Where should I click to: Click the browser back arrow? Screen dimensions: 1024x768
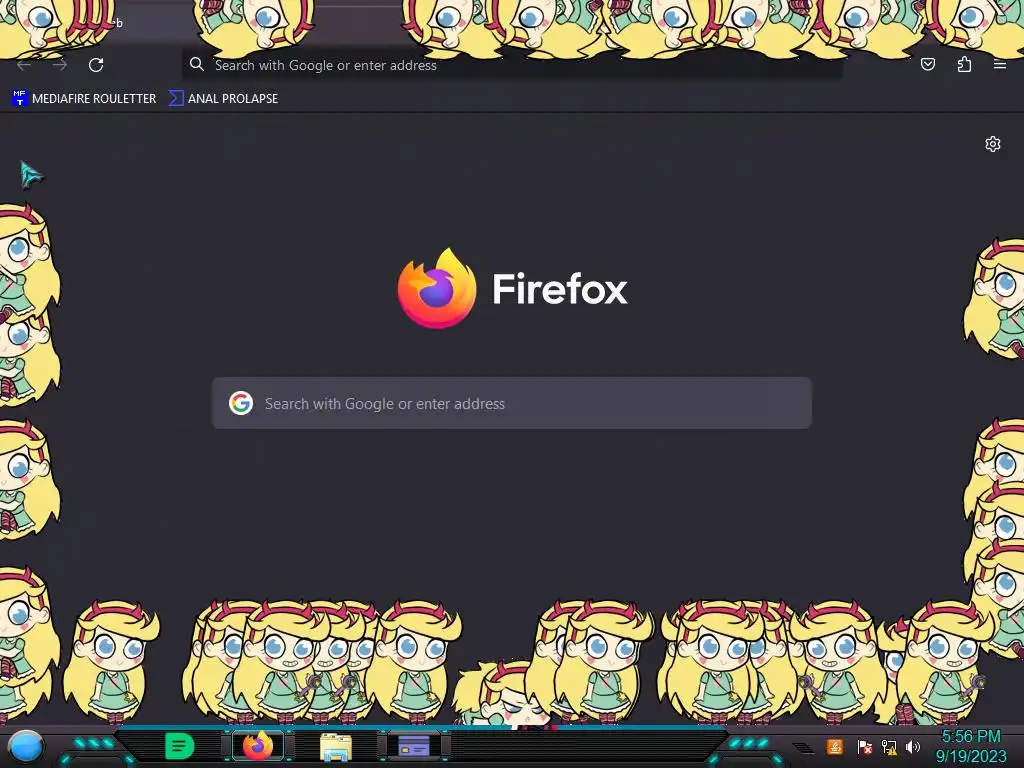click(24, 65)
